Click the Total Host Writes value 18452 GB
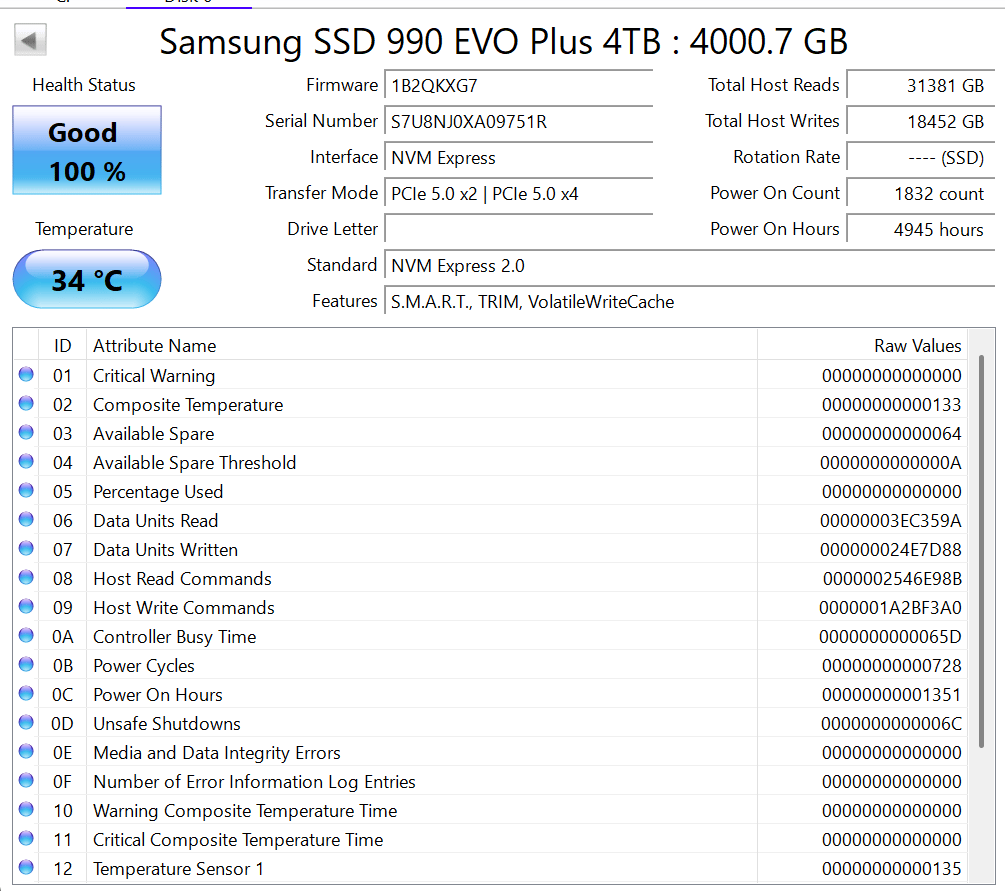Image resolution: width=1005 pixels, height=891 pixels. pyautogui.click(x=921, y=121)
